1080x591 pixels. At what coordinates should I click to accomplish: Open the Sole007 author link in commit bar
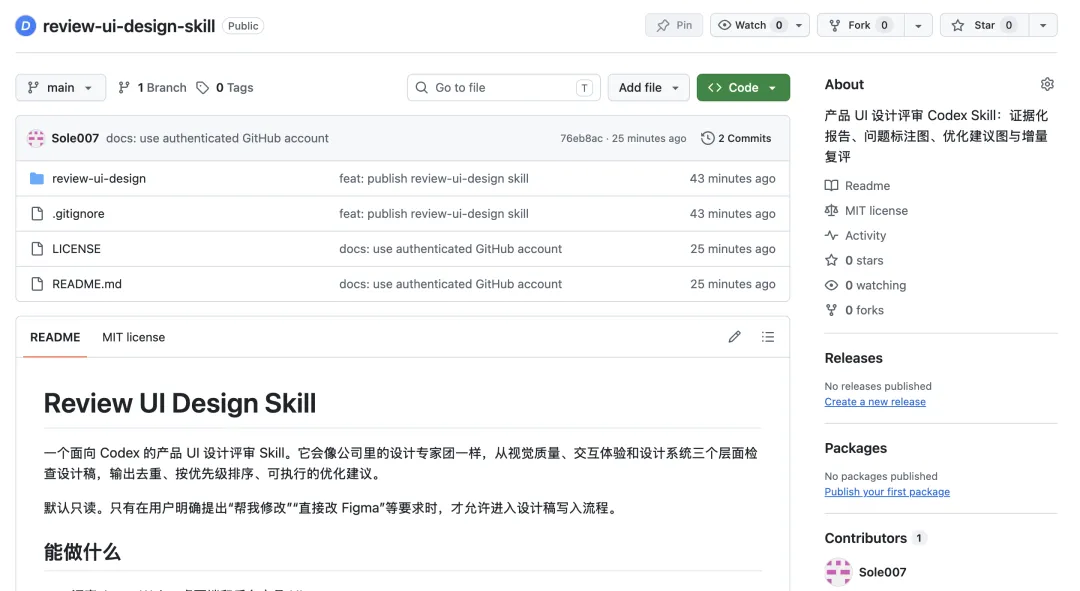75,138
